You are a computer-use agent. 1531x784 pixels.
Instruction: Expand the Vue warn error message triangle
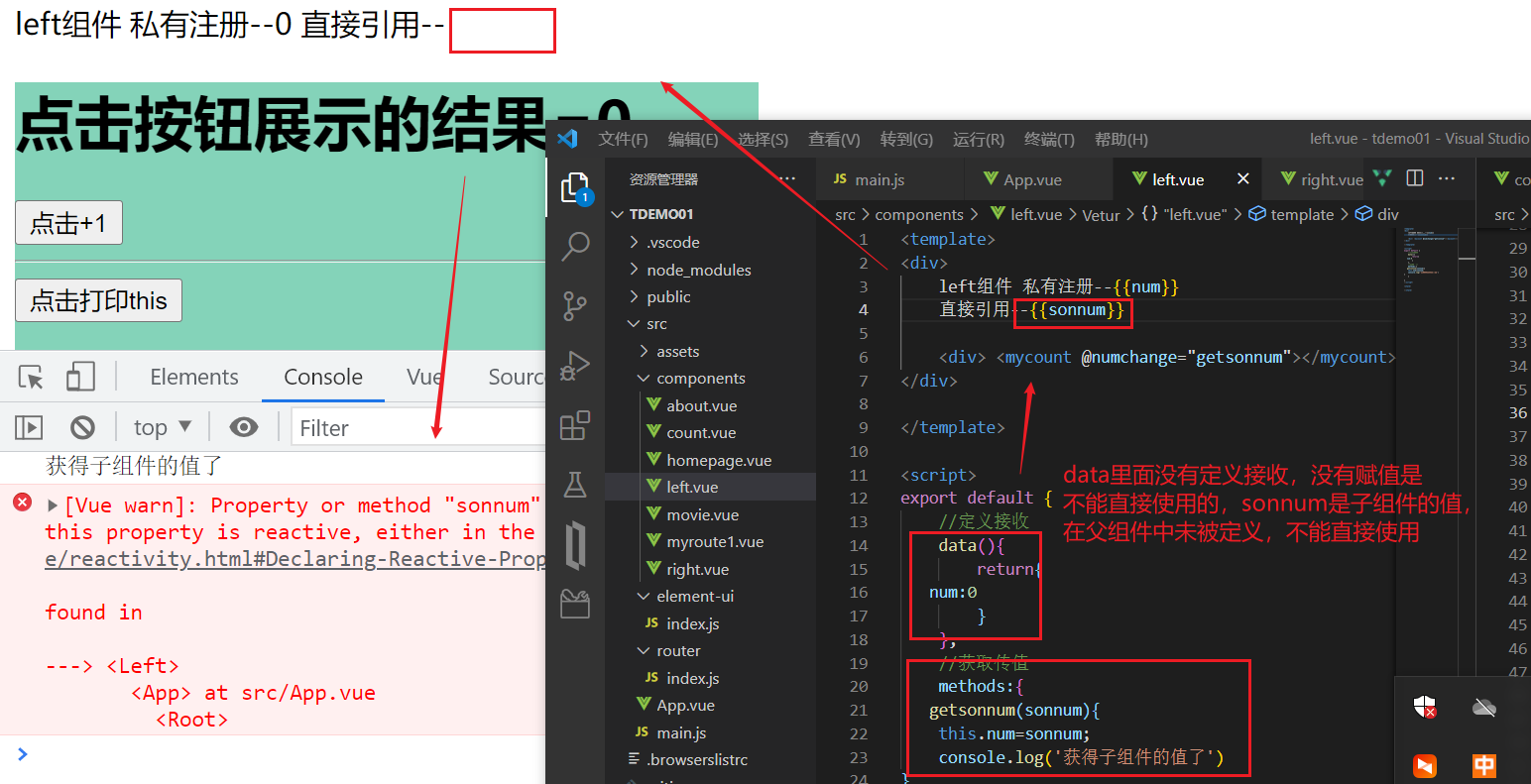point(53,505)
